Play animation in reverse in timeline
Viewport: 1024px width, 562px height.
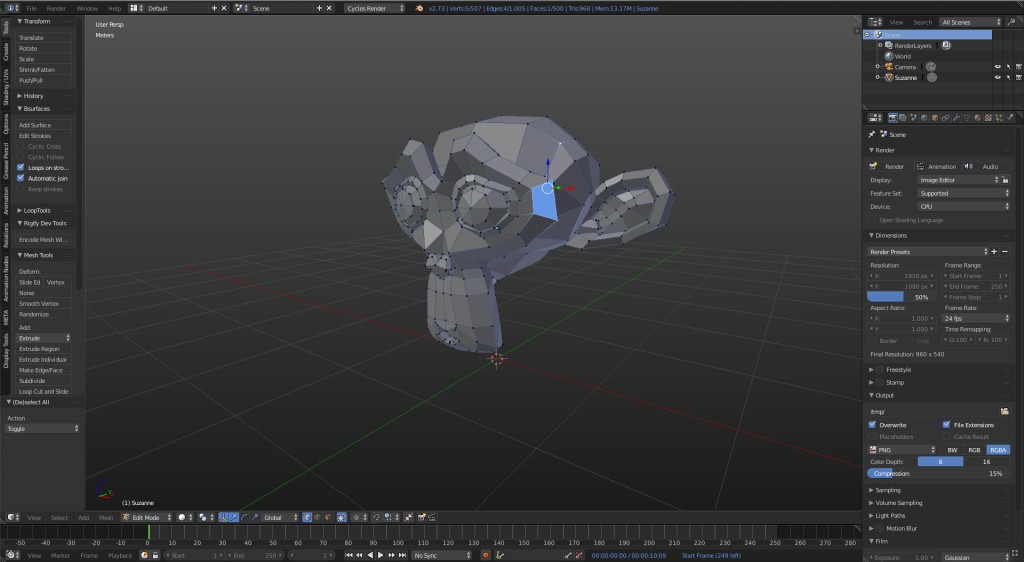click(x=370, y=555)
